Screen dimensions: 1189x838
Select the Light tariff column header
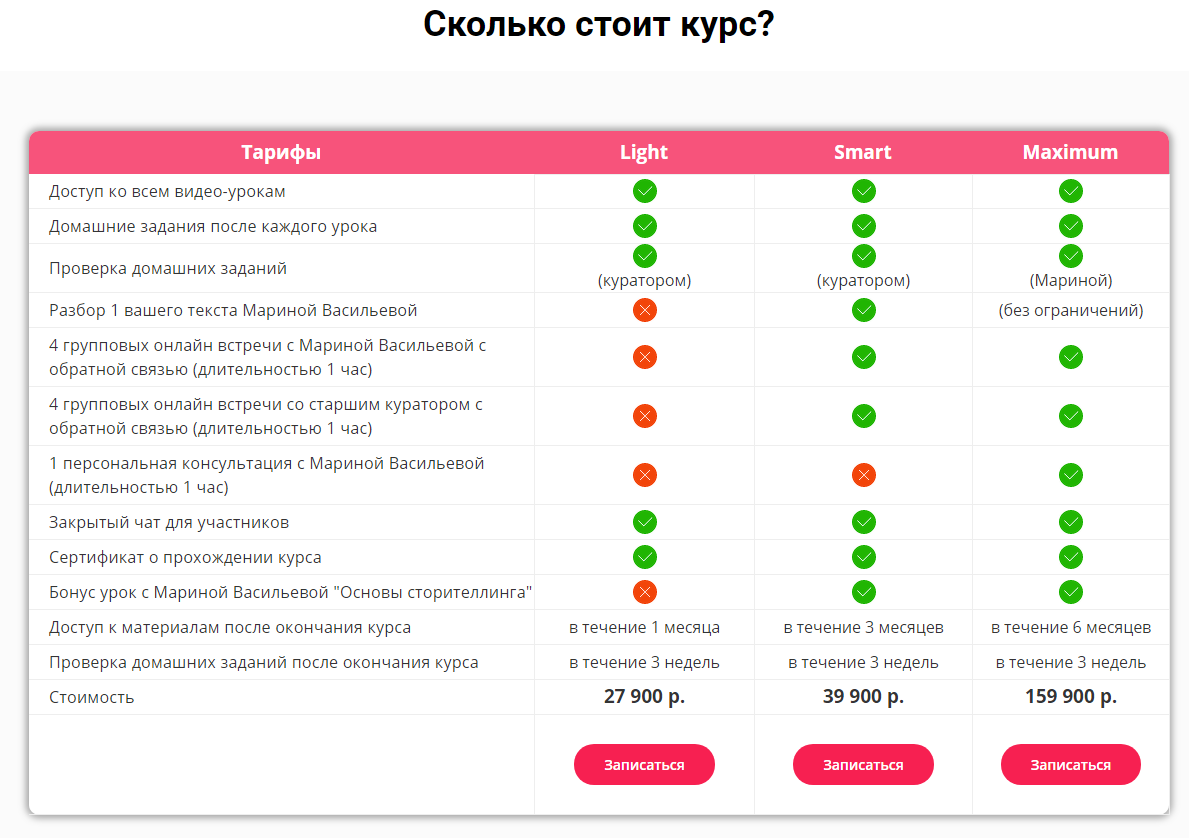(x=644, y=152)
